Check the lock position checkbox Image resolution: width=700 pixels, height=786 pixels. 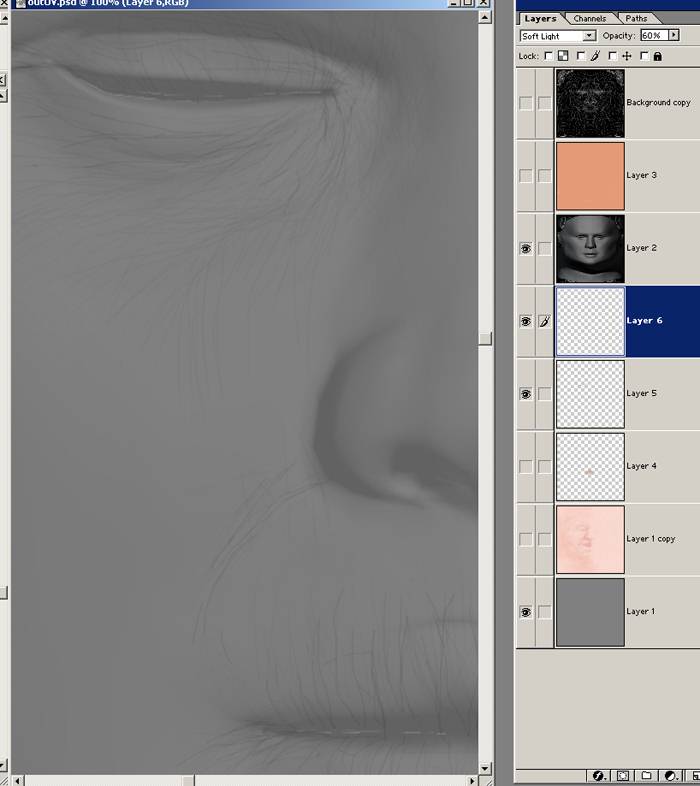point(613,56)
